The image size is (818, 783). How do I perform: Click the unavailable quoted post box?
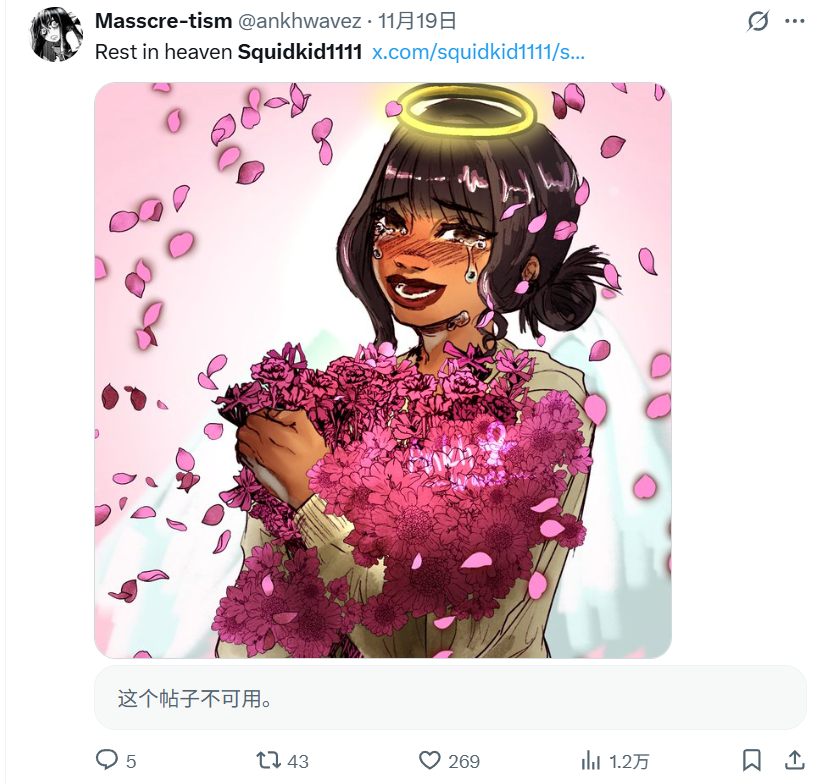point(450,697)
